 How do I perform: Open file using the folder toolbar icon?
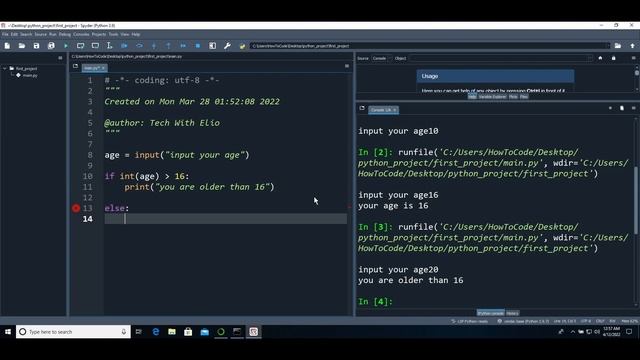click(x=22, y=46)
